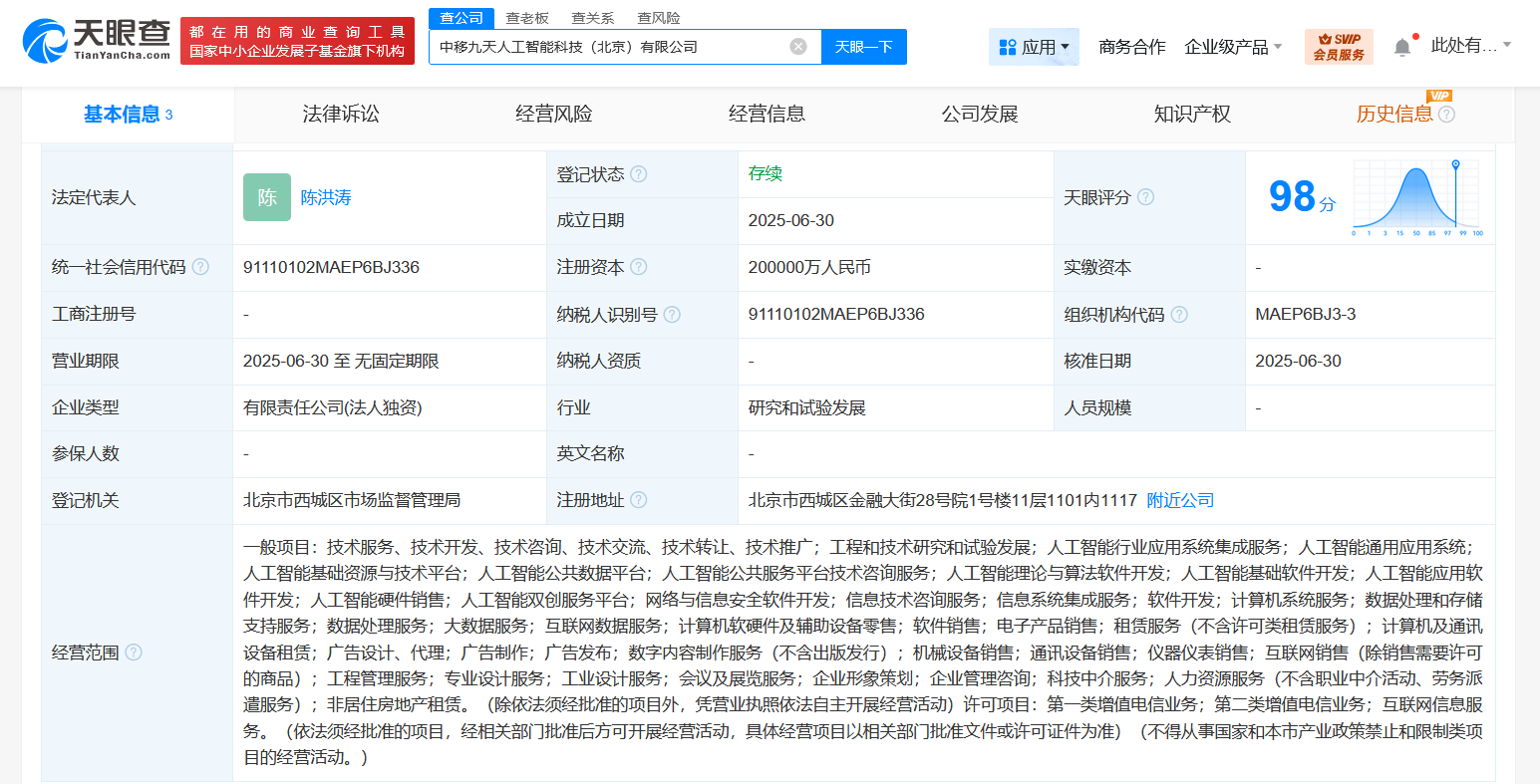
Task: Click the 经营范围 help icon
Action: [x=136, y=653]
